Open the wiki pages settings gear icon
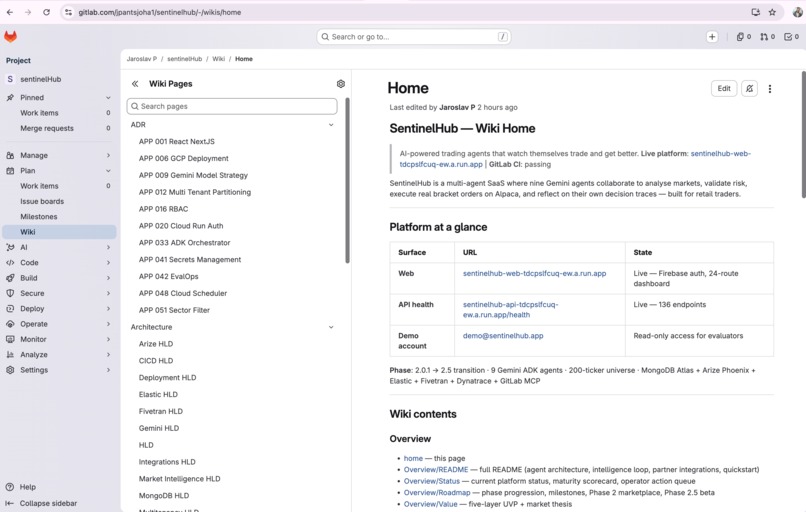Image resolution: width=806 pixels, height=512 pixels. (x=340, y=84)
